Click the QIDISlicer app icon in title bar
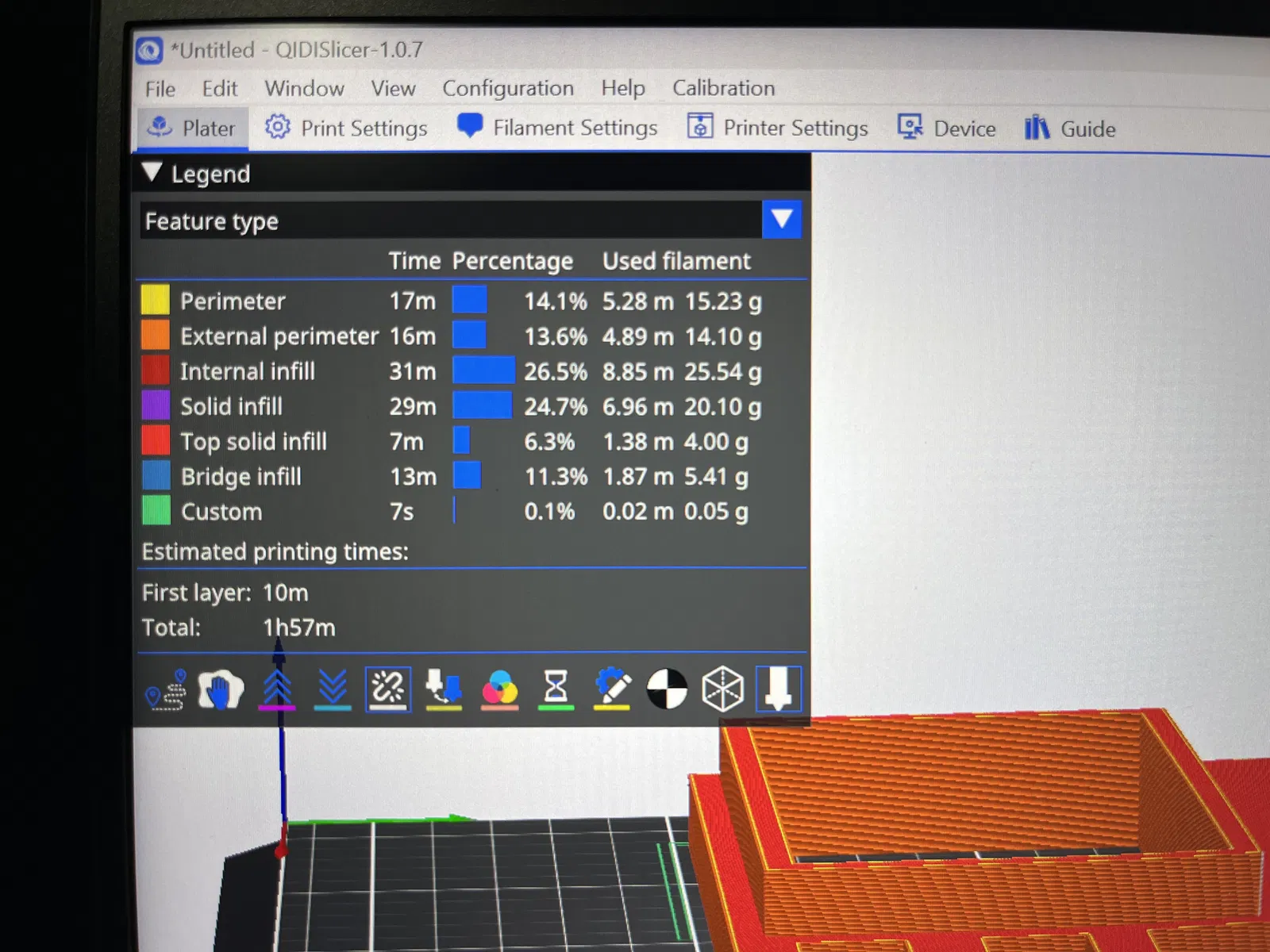The height and width of the screenshot is (952, 1270). pyautogui.click(x=148, y=50)
